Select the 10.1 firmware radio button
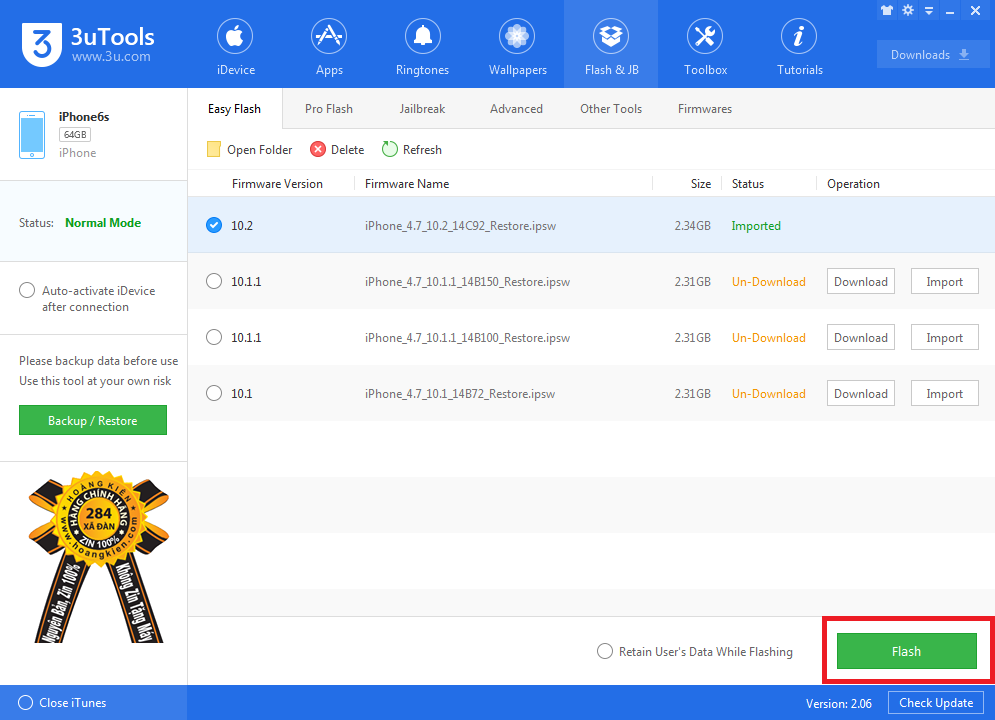This screenshot has height=720, width=995. coord(213,394)
